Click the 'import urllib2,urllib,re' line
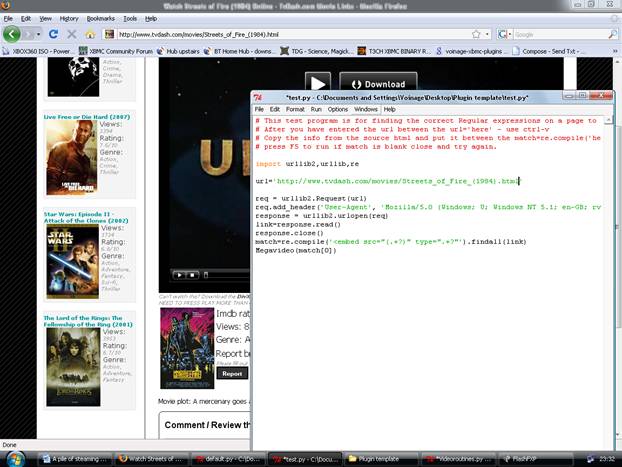Viewport: 622px width, 467px height. (307, 164)
